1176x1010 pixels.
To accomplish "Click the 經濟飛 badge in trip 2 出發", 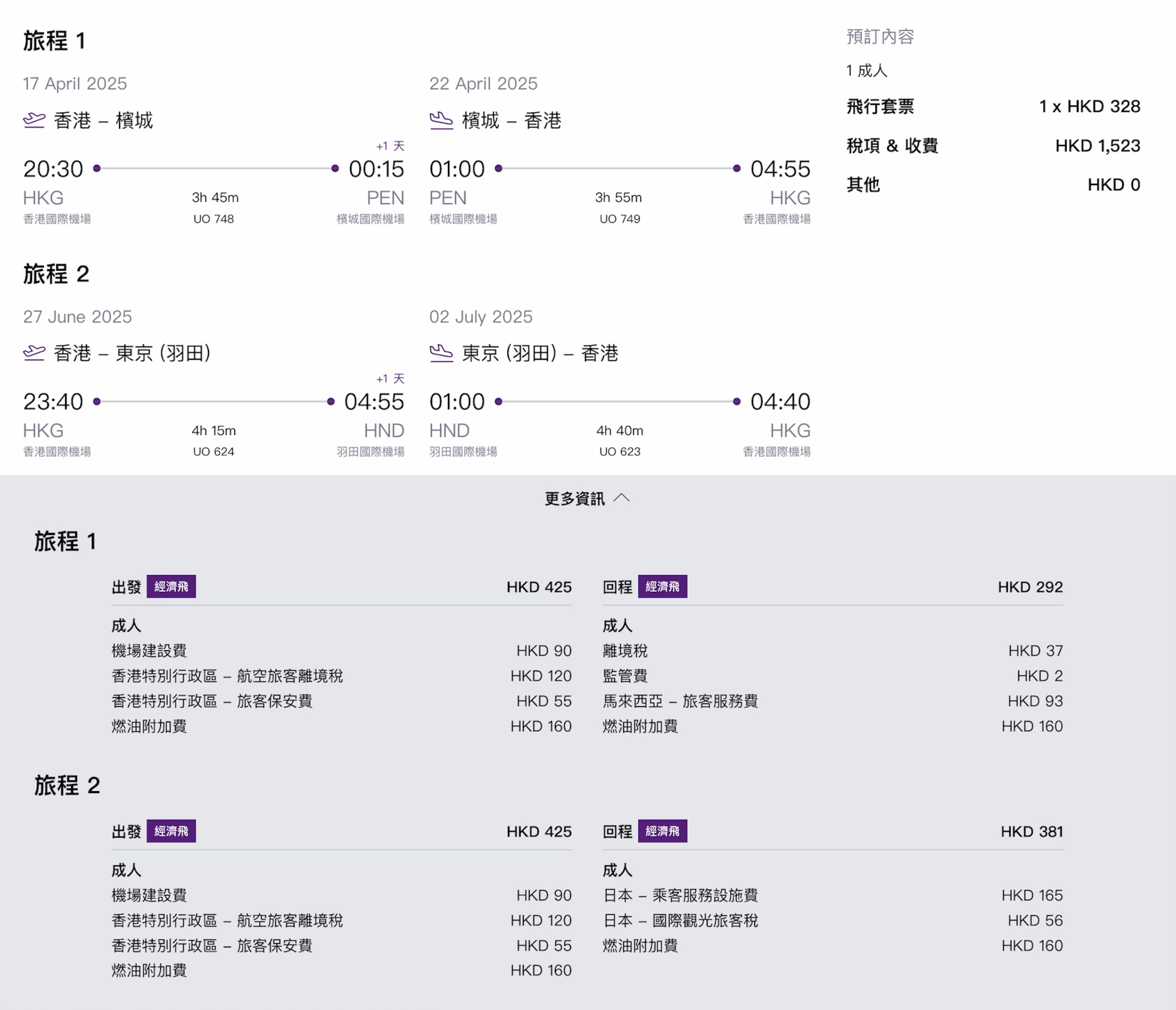I will (171, 831).
